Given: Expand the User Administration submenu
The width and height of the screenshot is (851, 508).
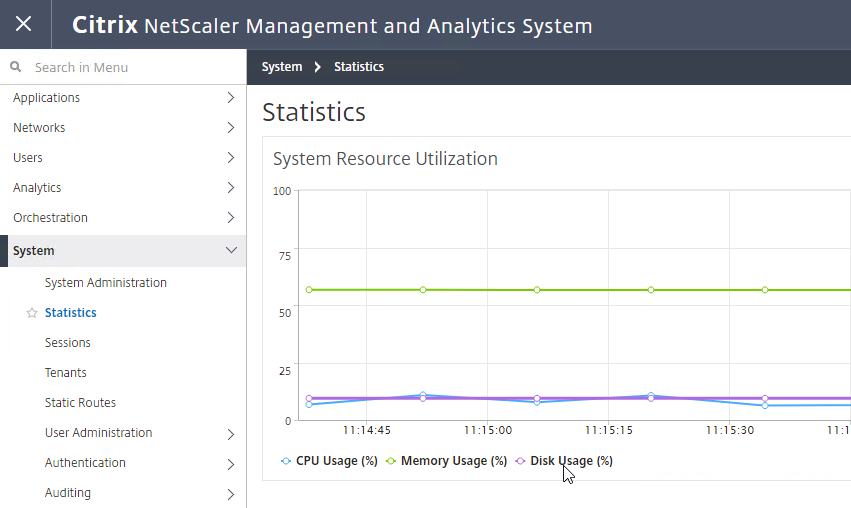Looking at the screenshot, I should [x=231, y=434].
